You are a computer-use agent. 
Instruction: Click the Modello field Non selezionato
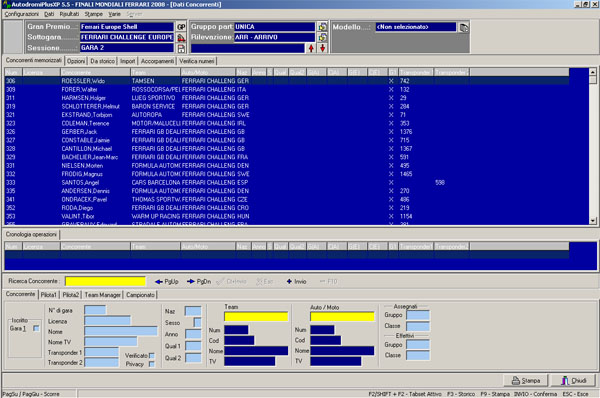click(x=416, y=27)
